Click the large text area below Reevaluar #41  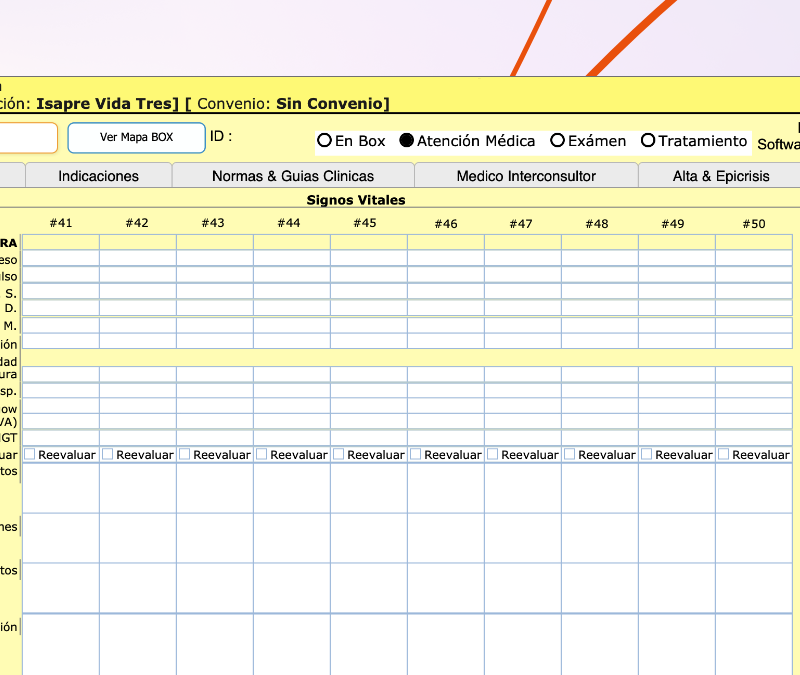click(61, 488)
